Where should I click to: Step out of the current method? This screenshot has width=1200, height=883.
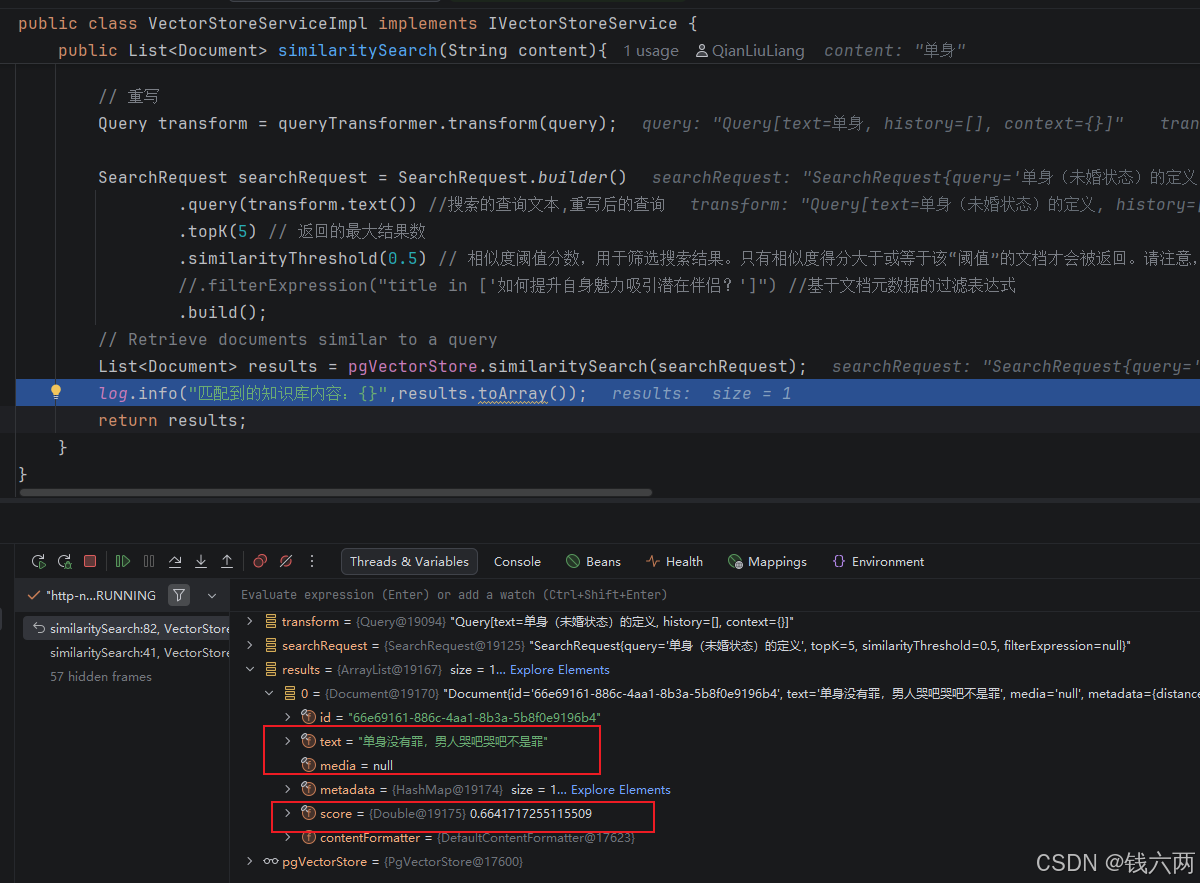[x=227, y=561]
